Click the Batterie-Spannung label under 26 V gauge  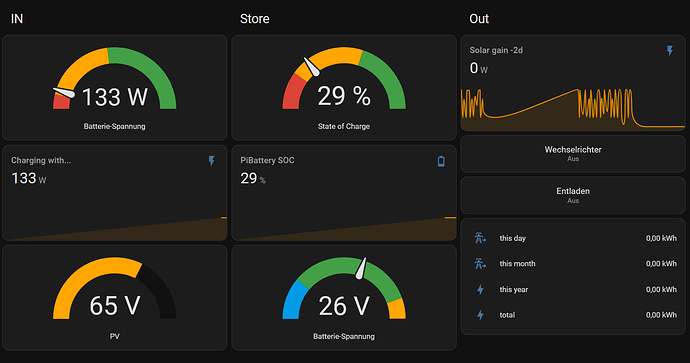[x=344, y=336]
